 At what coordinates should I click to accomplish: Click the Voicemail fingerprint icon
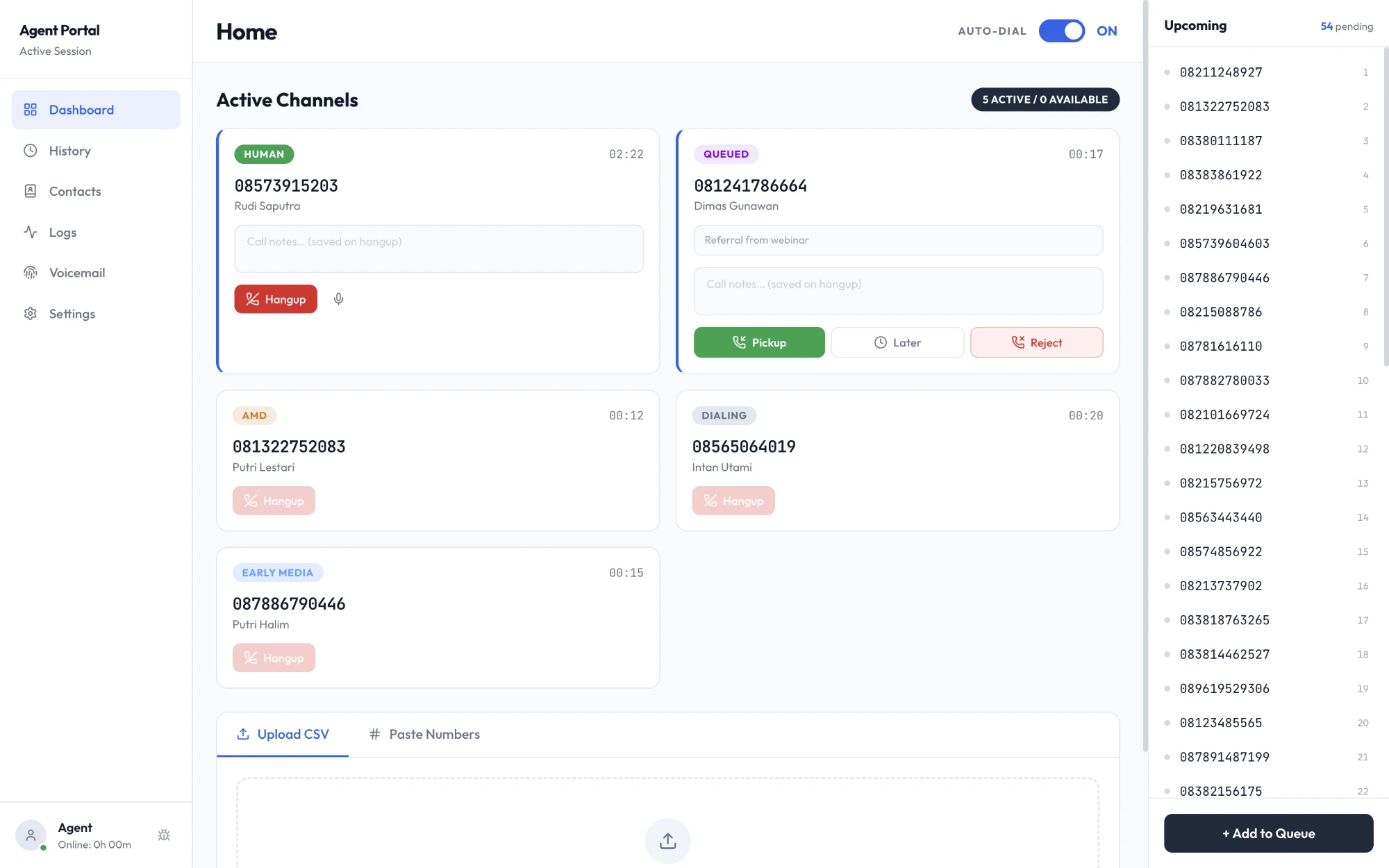tap(30, 273)
